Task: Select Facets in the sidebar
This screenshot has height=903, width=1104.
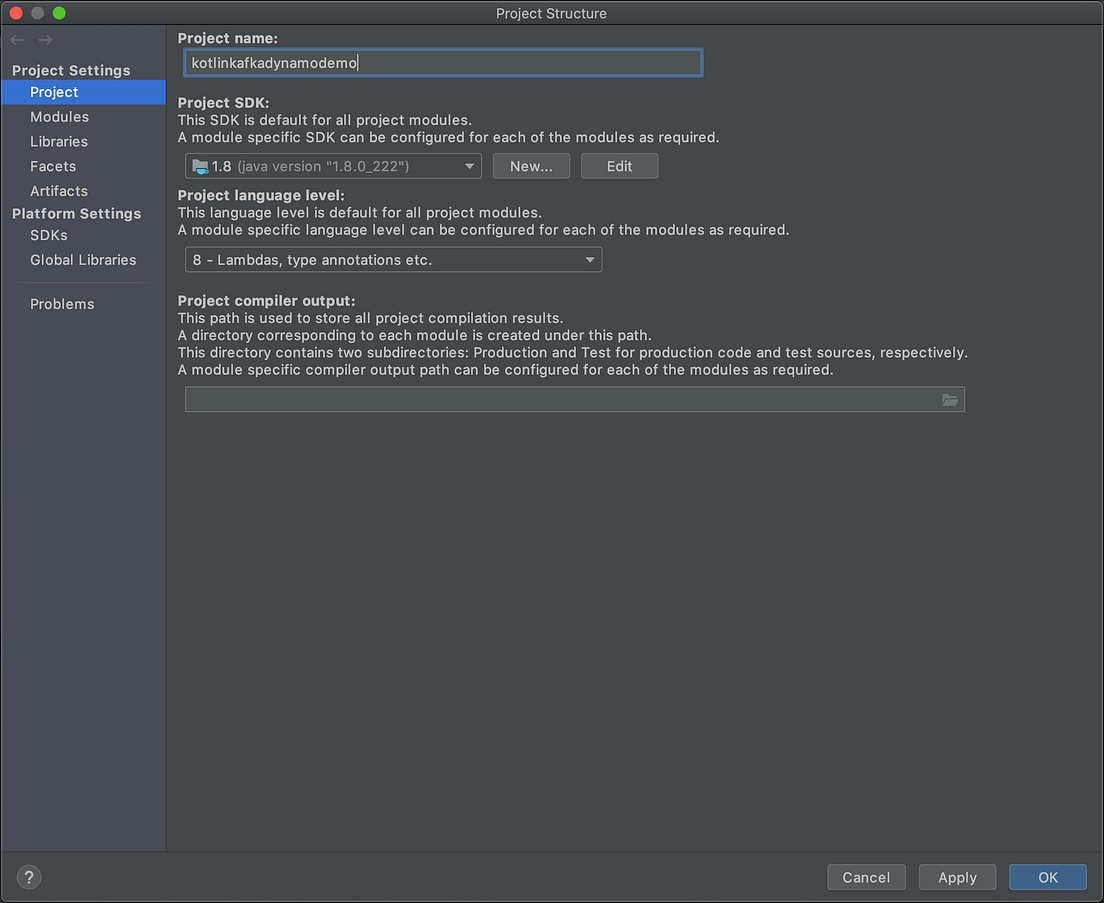Action: tap(53, 166)
